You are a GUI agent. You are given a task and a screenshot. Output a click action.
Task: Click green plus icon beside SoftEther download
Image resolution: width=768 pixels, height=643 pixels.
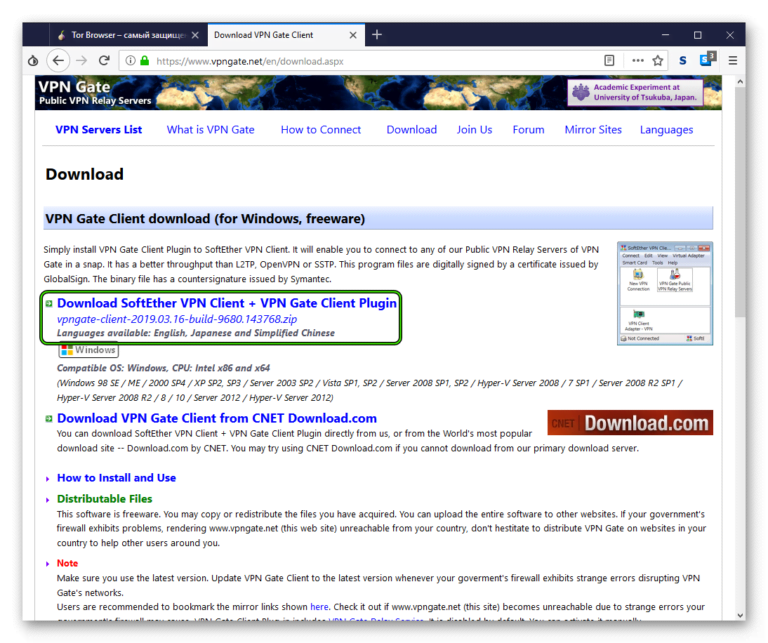click(49, 304)
